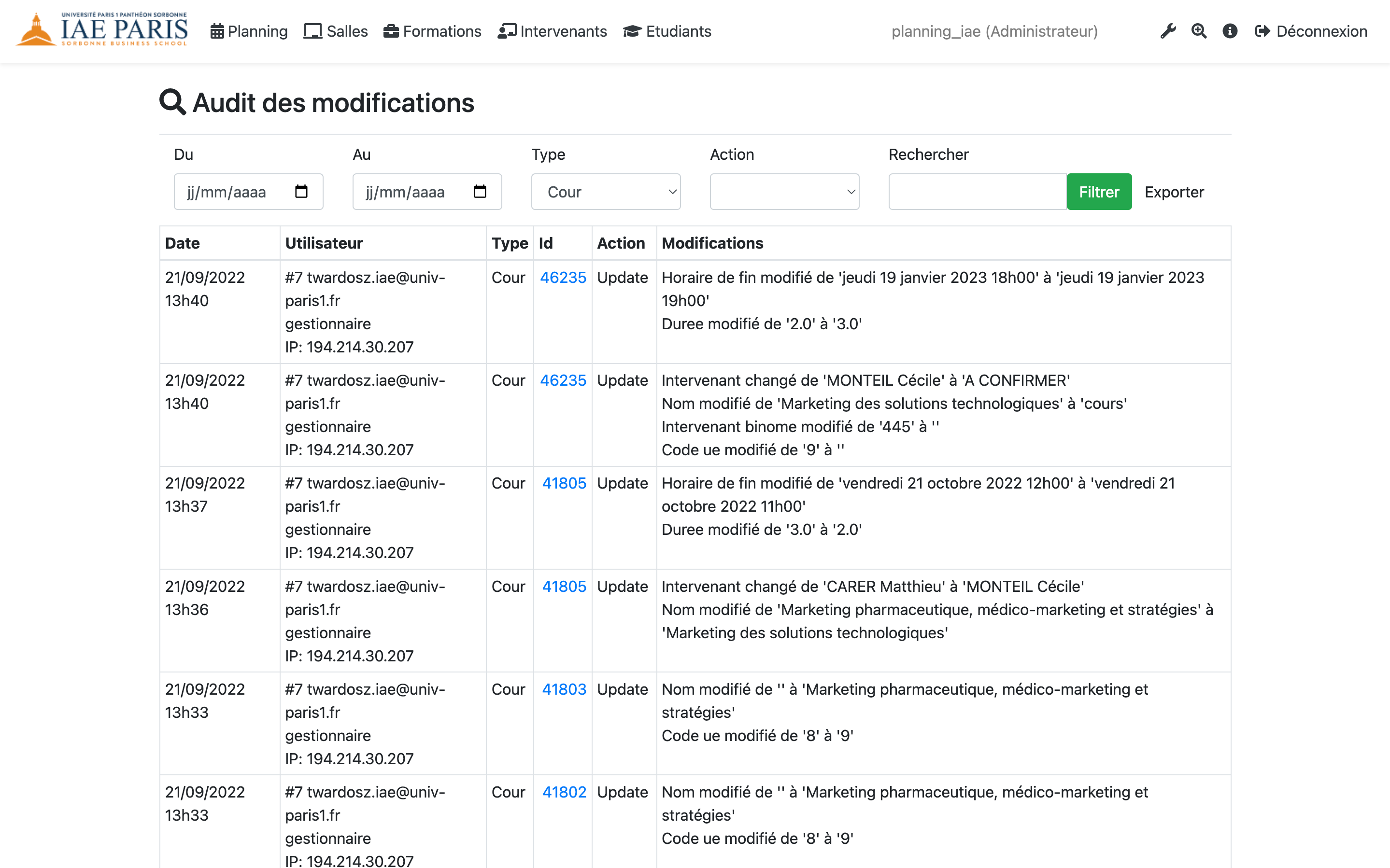Image resolution: width=1390 pixels, height=868 pixels.
Task: Open Id 46235 in the 'A CONFIRMER' row
Action: 563,380
